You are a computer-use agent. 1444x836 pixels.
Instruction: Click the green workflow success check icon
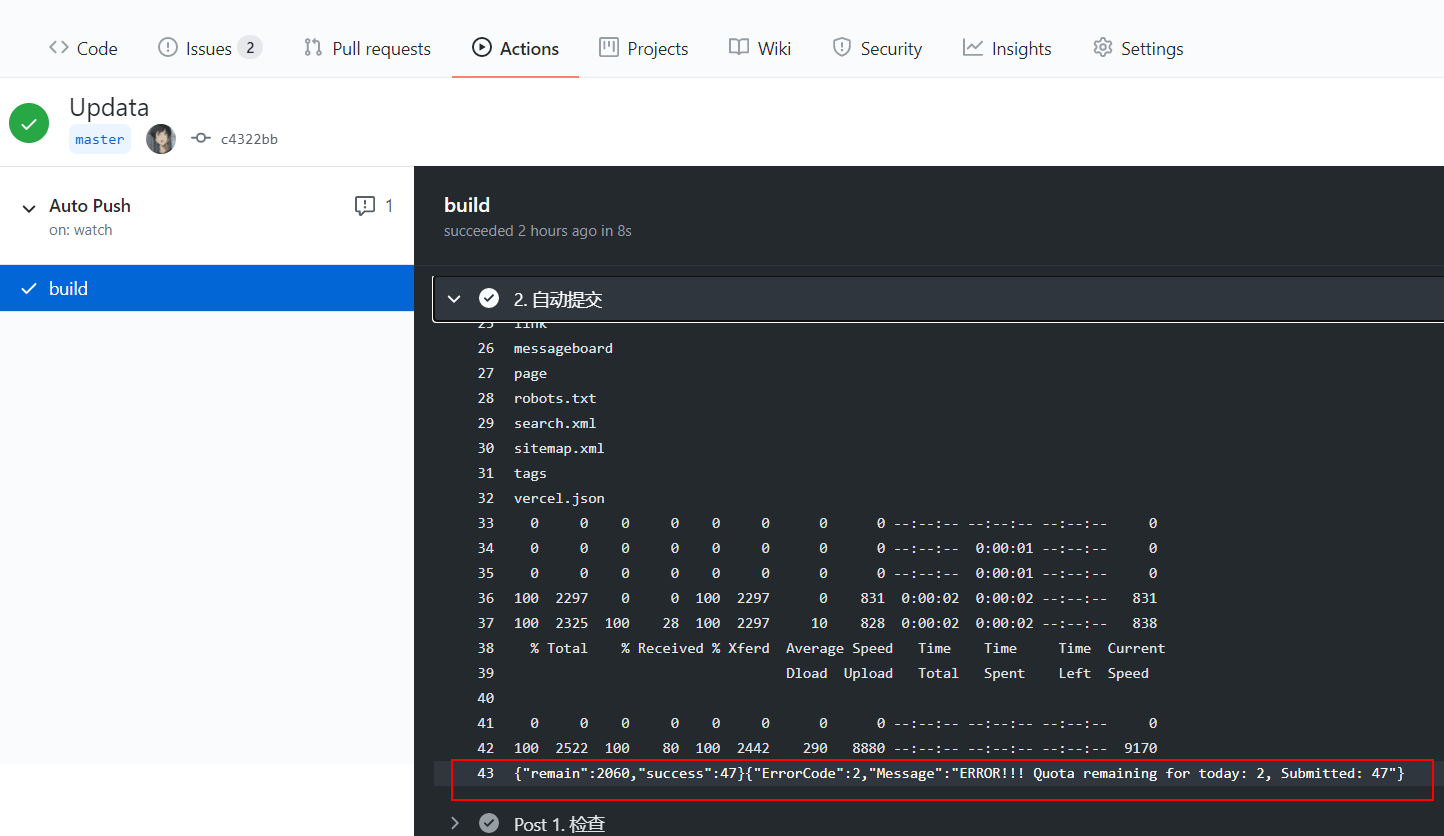tap(29, 123)
